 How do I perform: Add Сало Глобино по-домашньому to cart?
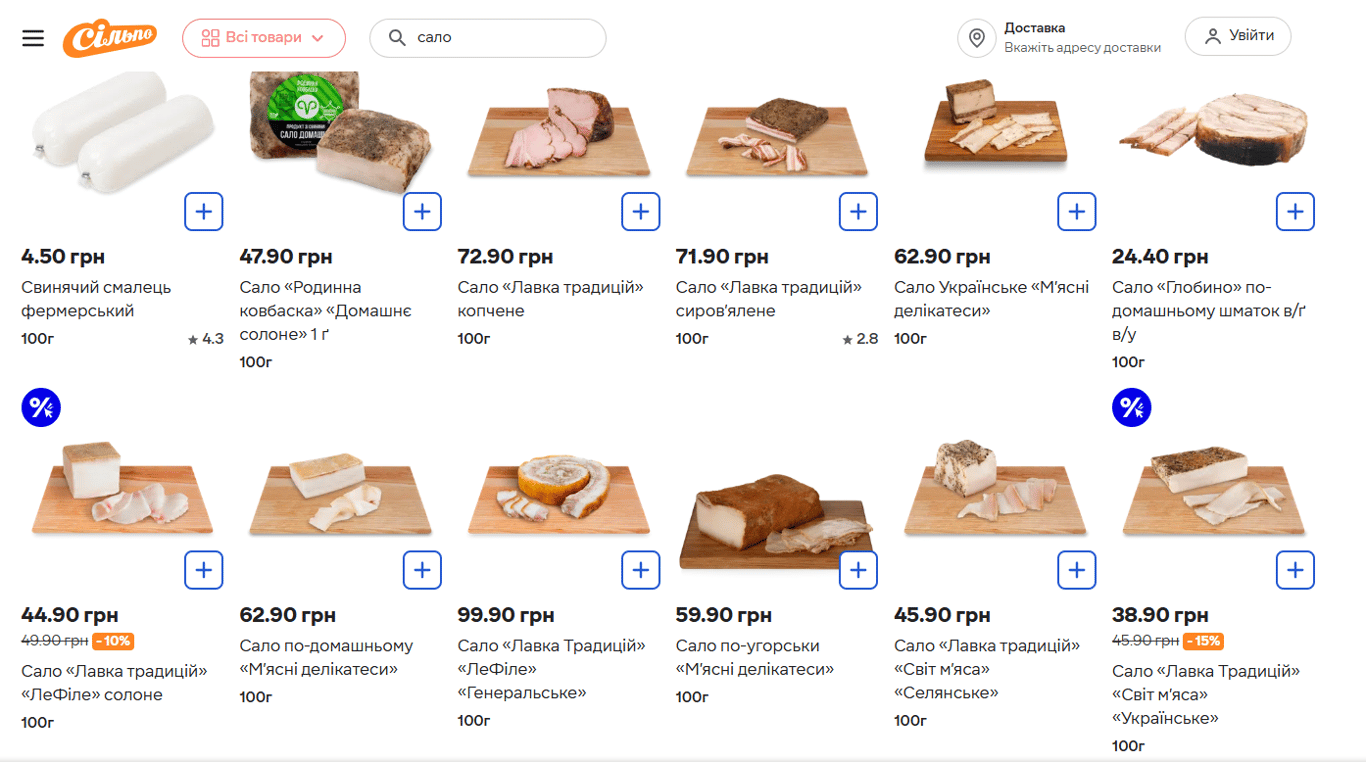1295,212
